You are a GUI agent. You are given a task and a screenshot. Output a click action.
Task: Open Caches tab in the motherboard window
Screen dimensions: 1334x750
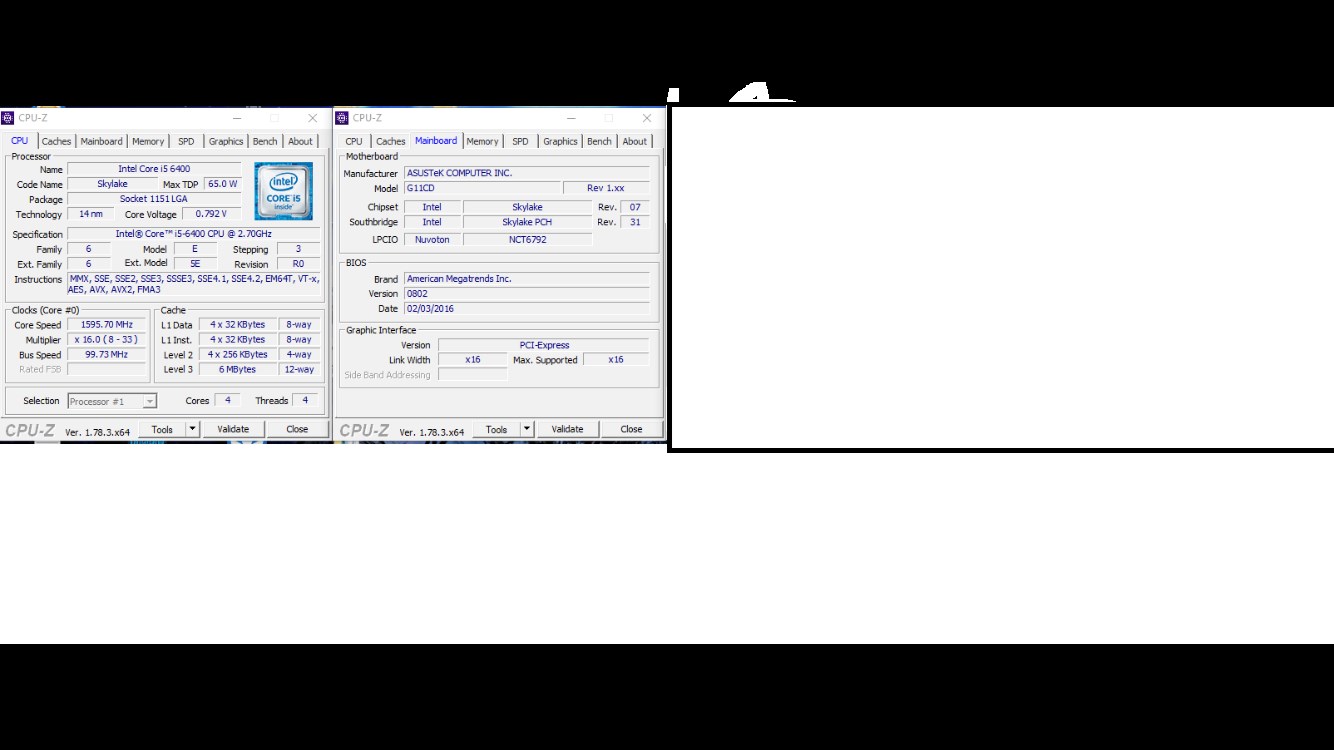tap(390, 141)
